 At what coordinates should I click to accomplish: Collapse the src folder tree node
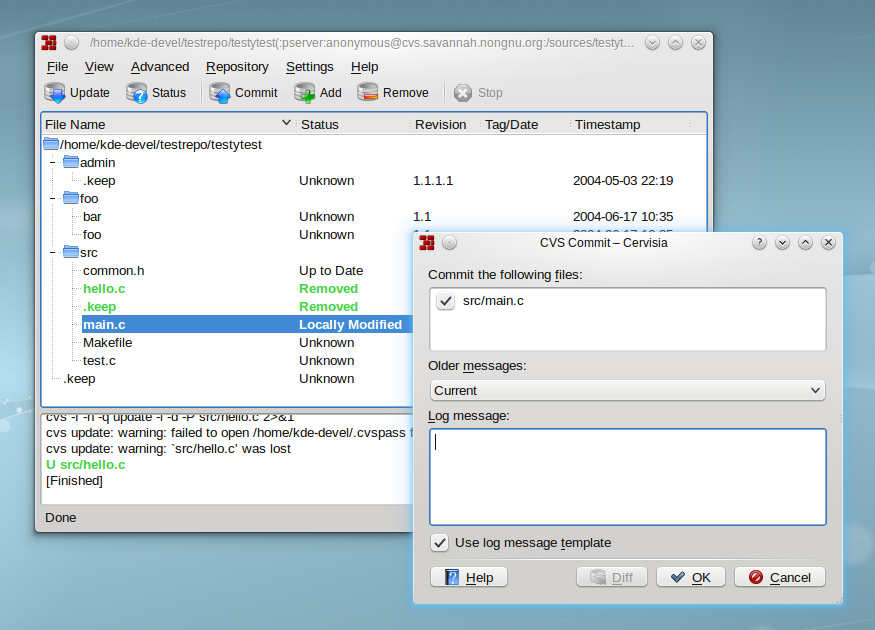(53, 253)
